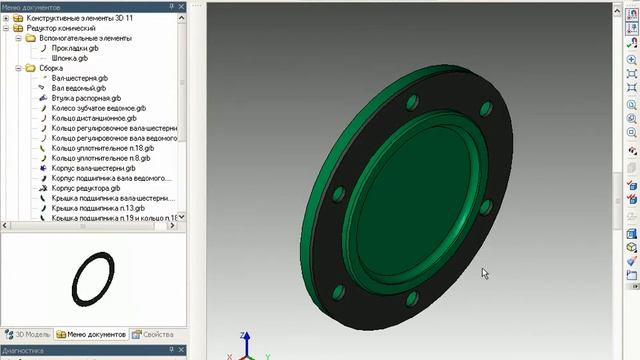Click the Втулка распорная.grb file icon
640x360 pixels.
43,98
